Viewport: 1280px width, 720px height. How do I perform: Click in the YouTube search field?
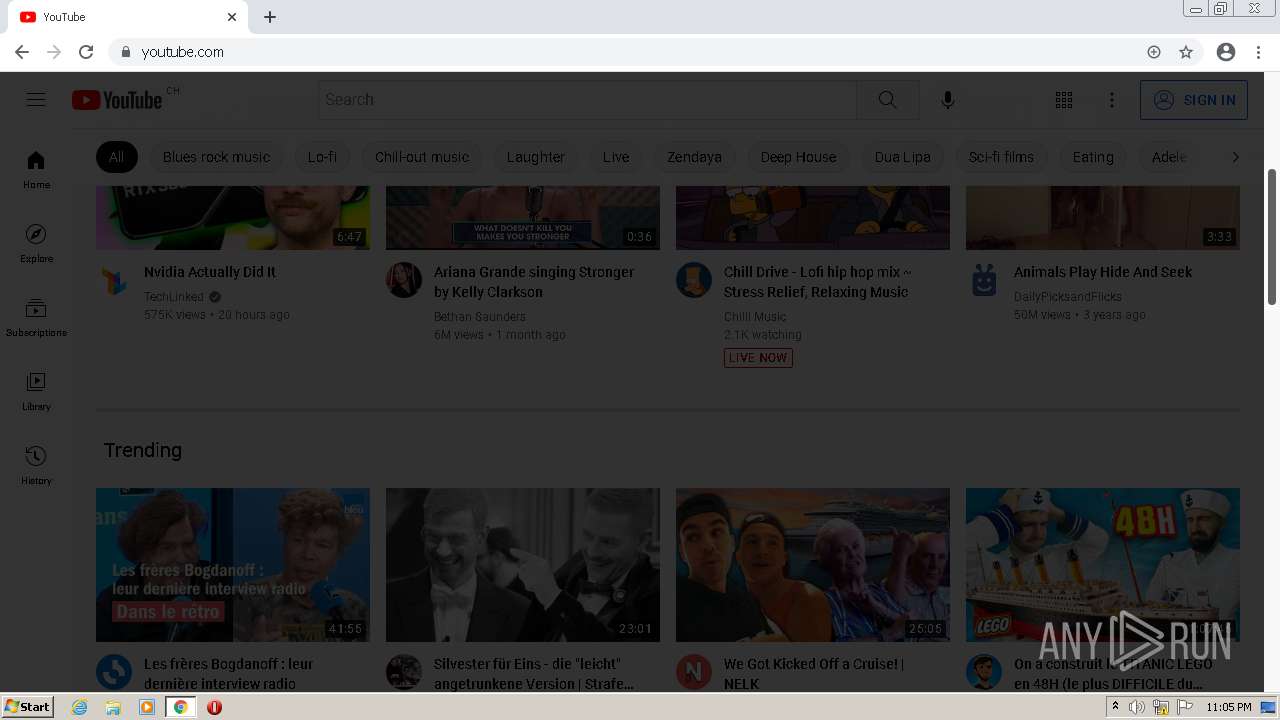tap(588, 100)
